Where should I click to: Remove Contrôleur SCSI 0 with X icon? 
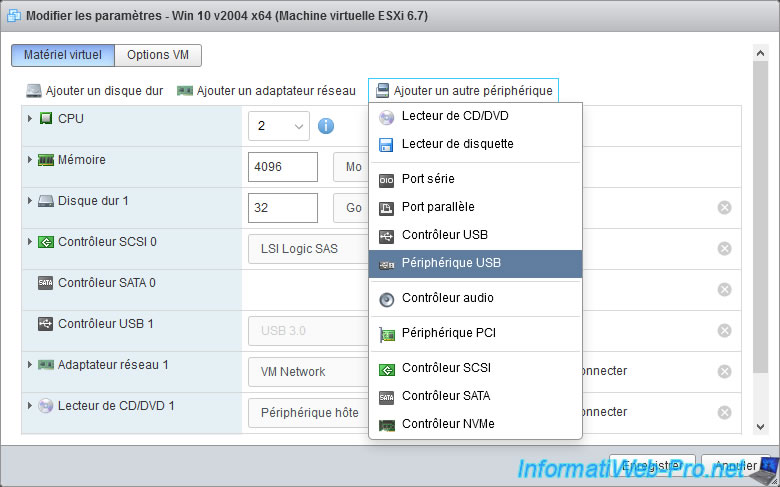pyautogui.click(x=724, y=249)
